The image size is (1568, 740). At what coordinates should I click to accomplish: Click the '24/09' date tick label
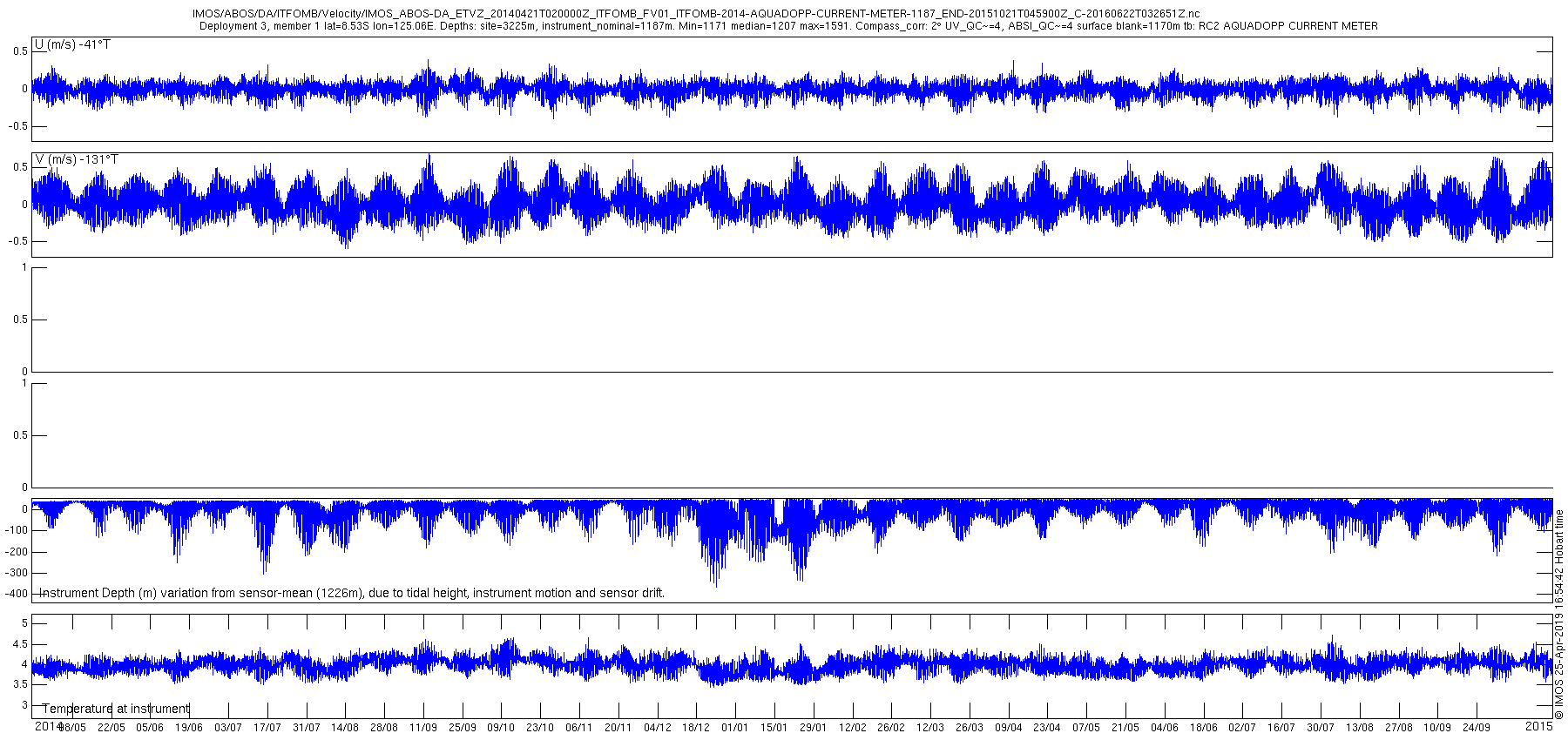point(1477,728)
